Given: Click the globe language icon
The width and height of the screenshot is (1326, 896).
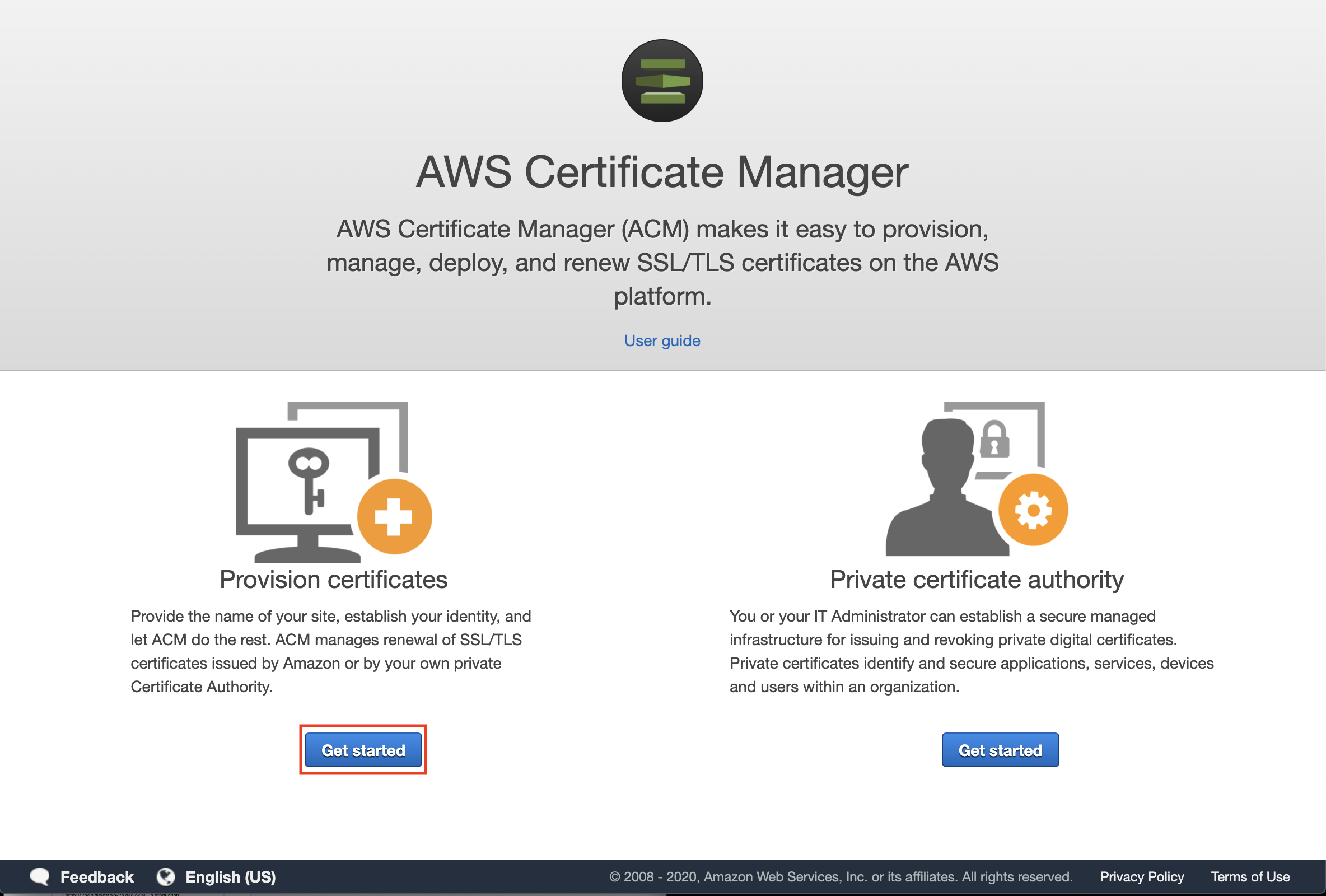Looking at the screenshot, I should coord(166,876).
